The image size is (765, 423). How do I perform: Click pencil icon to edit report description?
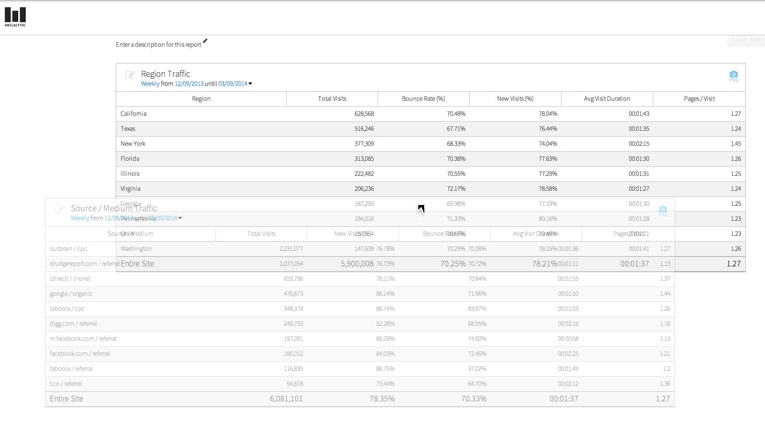(205, 42)
